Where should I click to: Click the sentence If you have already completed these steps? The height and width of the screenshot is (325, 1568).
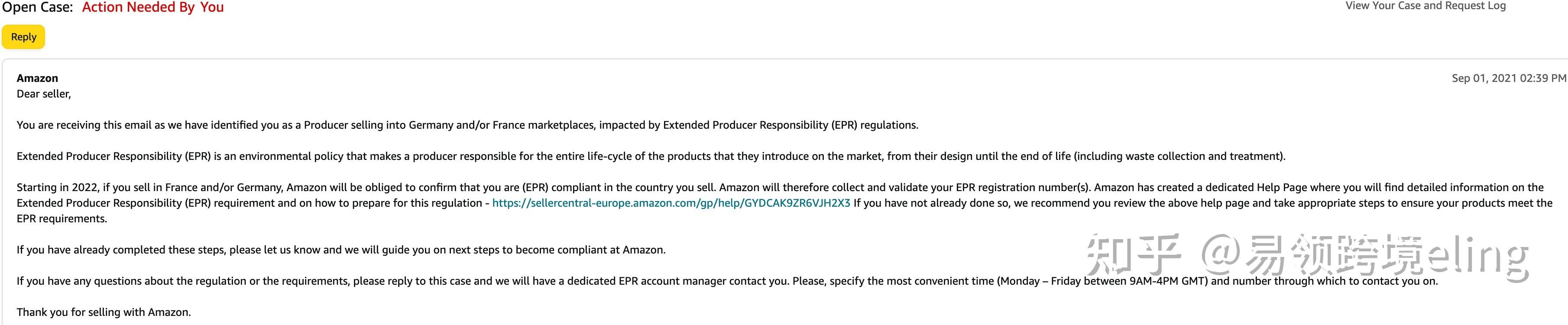341,250
